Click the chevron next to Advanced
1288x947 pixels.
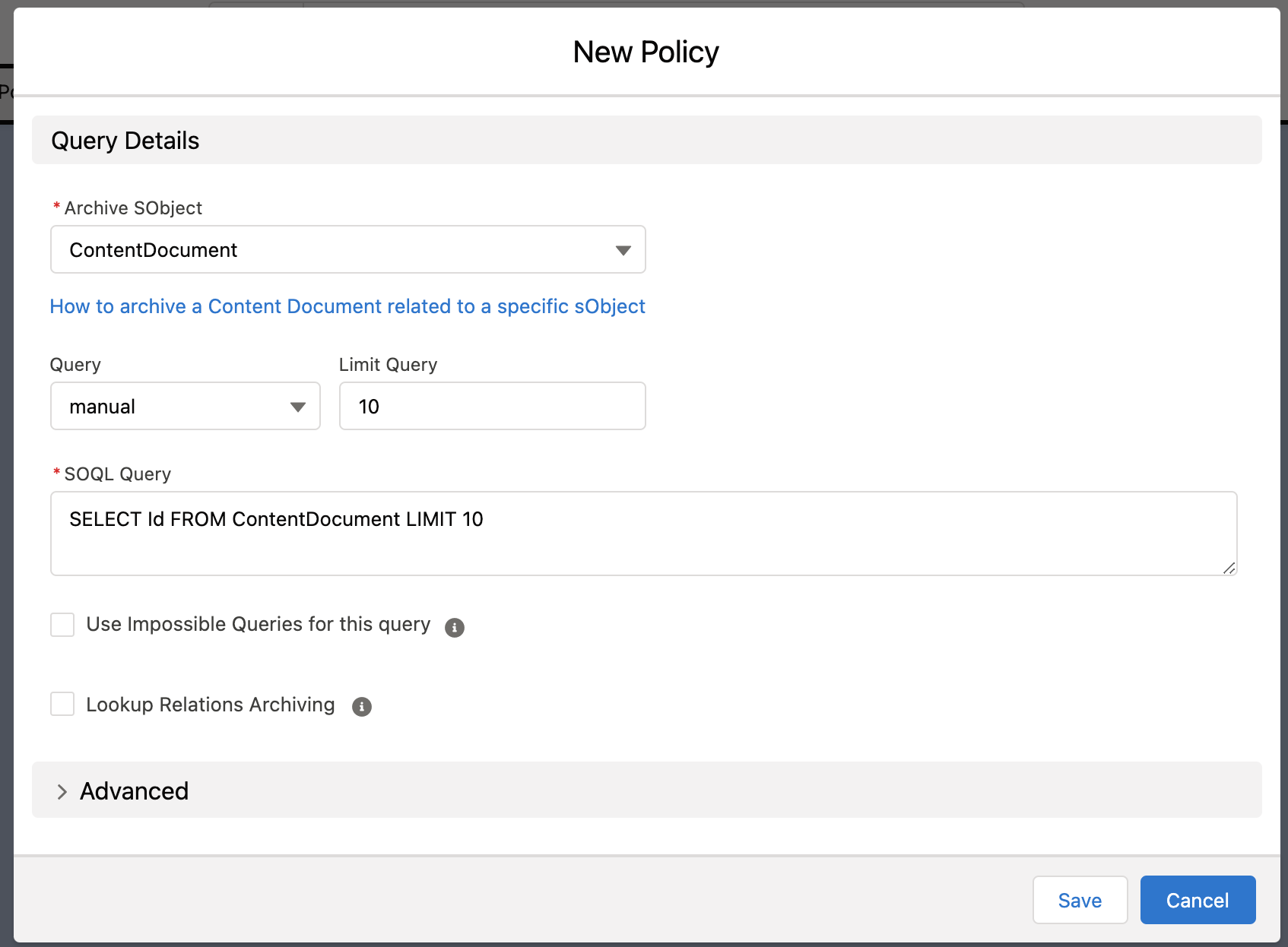pos(61,792)
